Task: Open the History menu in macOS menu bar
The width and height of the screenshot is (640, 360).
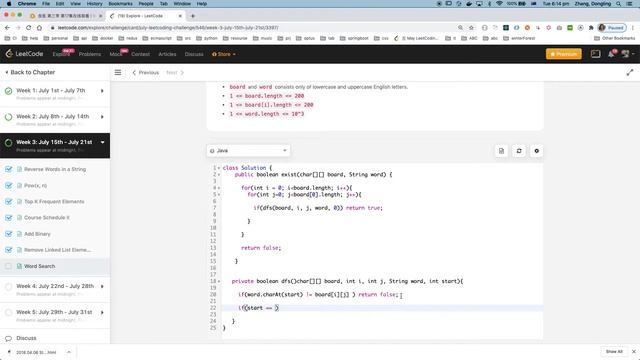Action: click(94, 4)
